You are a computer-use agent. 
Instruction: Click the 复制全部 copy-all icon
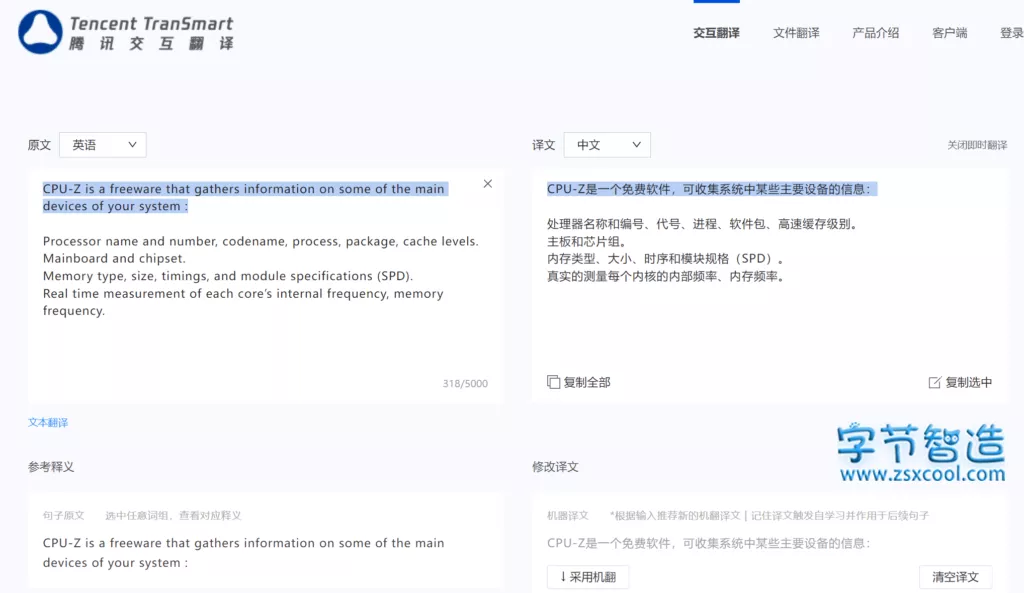(553, 382)
